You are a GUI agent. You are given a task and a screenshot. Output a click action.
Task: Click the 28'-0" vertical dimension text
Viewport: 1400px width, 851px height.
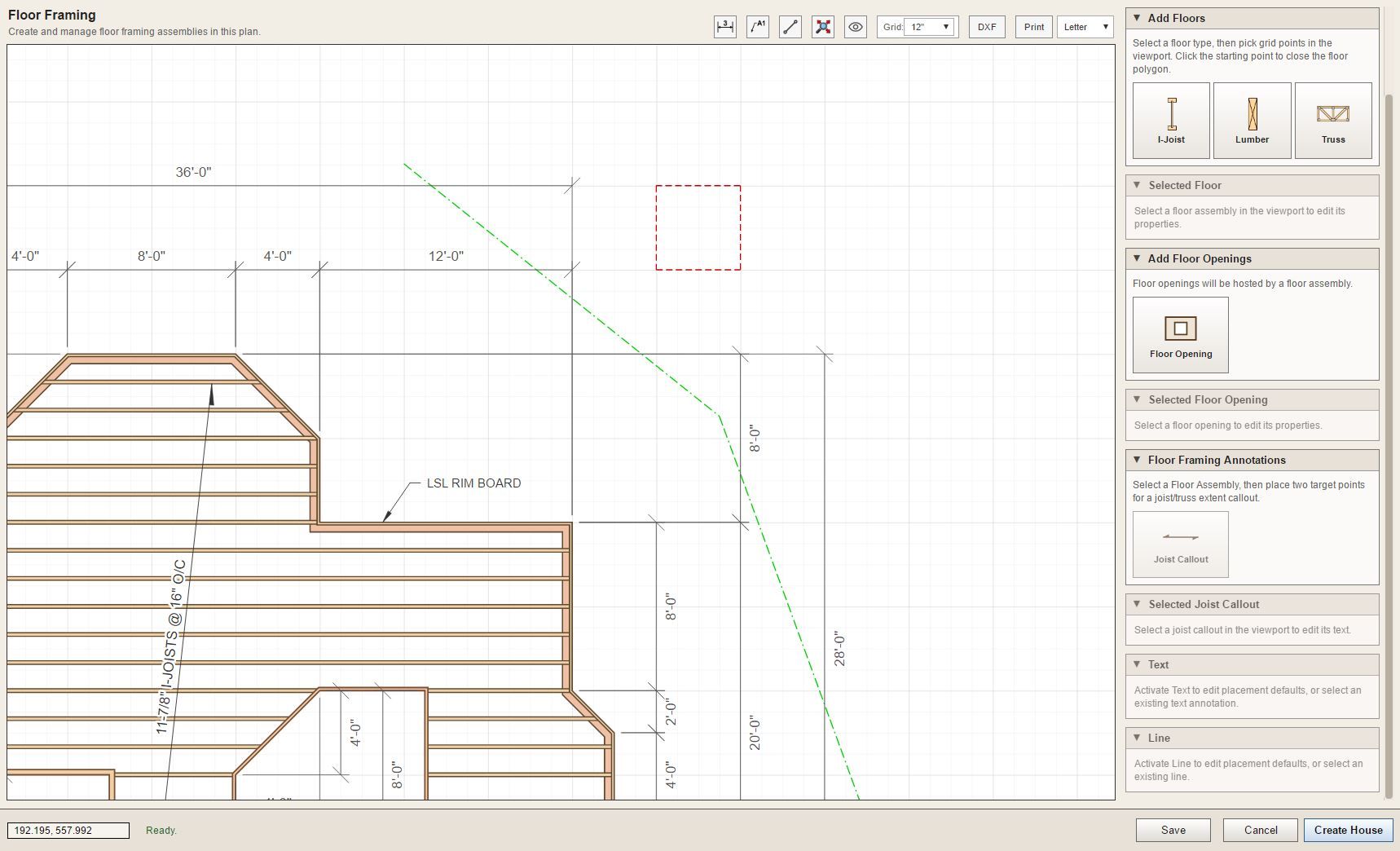pyautogui.click(x=839, y=649)
